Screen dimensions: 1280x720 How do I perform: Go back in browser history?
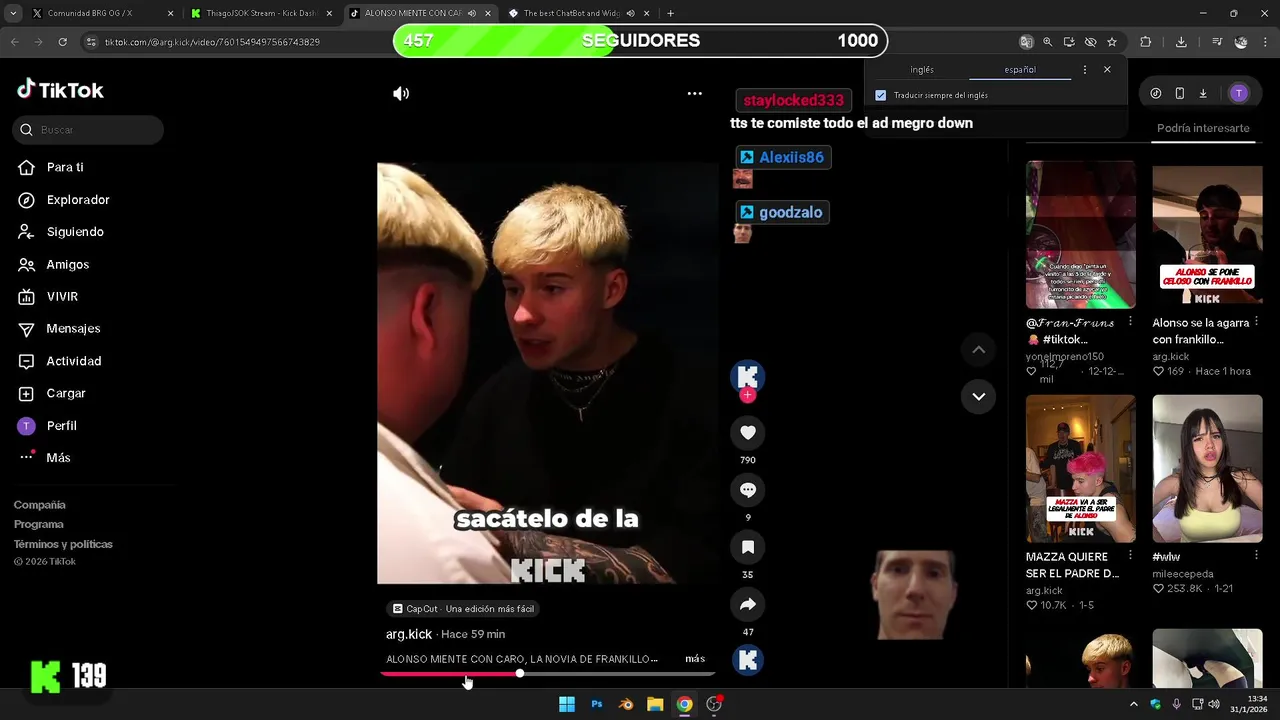(14, 42)
